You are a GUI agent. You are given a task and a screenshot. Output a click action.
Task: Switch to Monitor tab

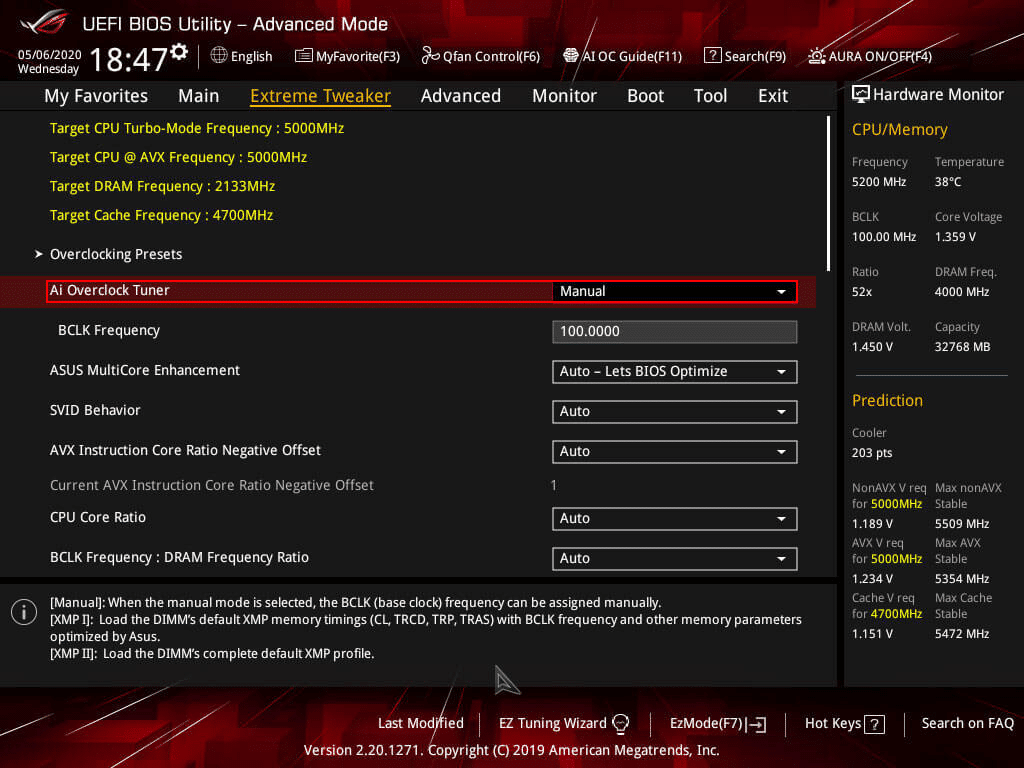pos(564,96)
